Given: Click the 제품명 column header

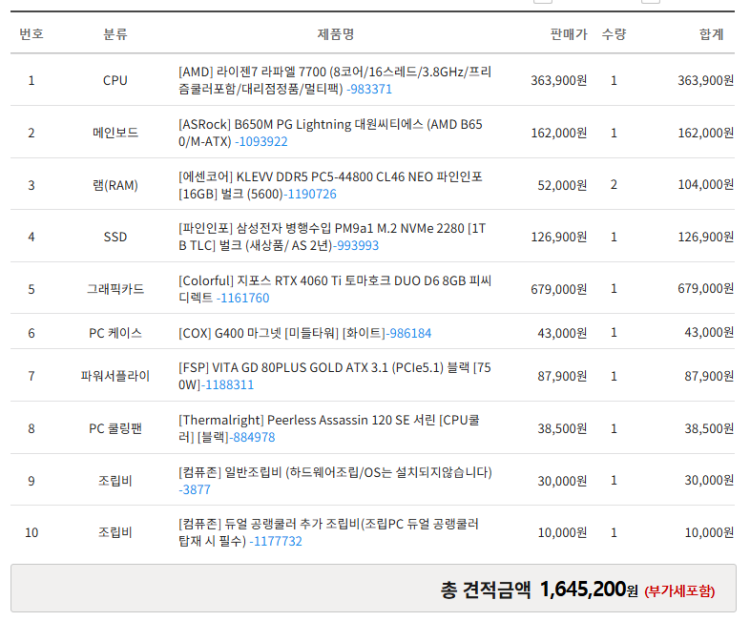Looking at the screenshot, I should pos(336,34).
